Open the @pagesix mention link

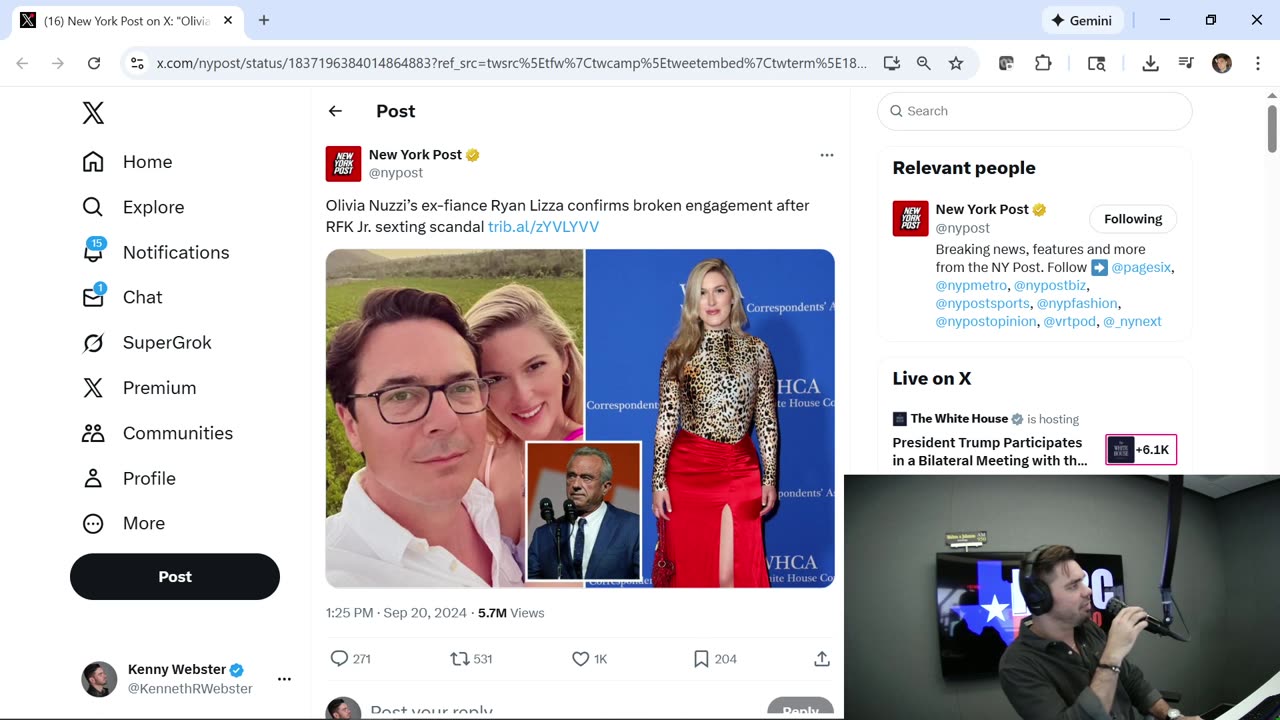coord(1141,268)
